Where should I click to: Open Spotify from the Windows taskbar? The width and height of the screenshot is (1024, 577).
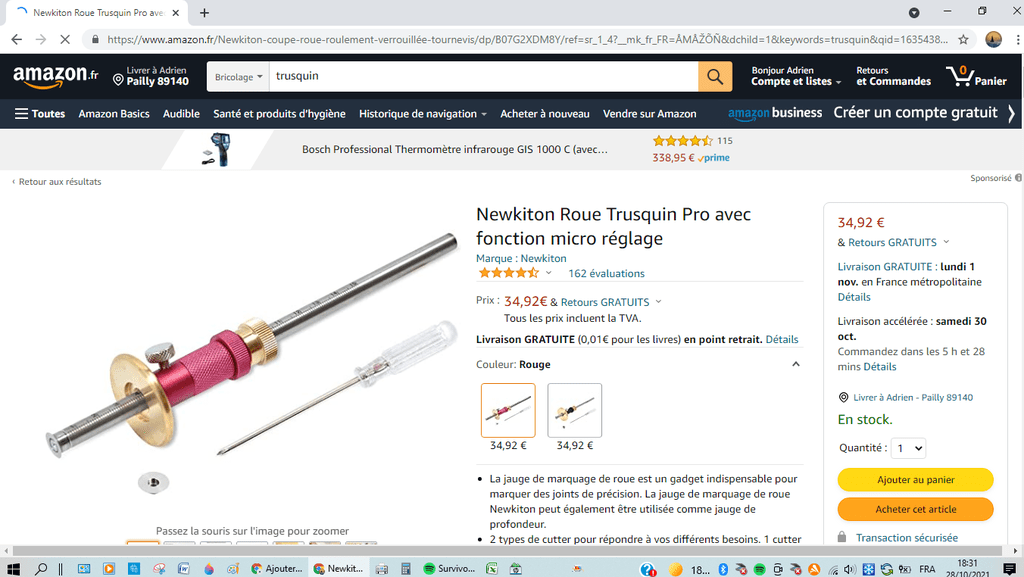click(x=449, y=569)
